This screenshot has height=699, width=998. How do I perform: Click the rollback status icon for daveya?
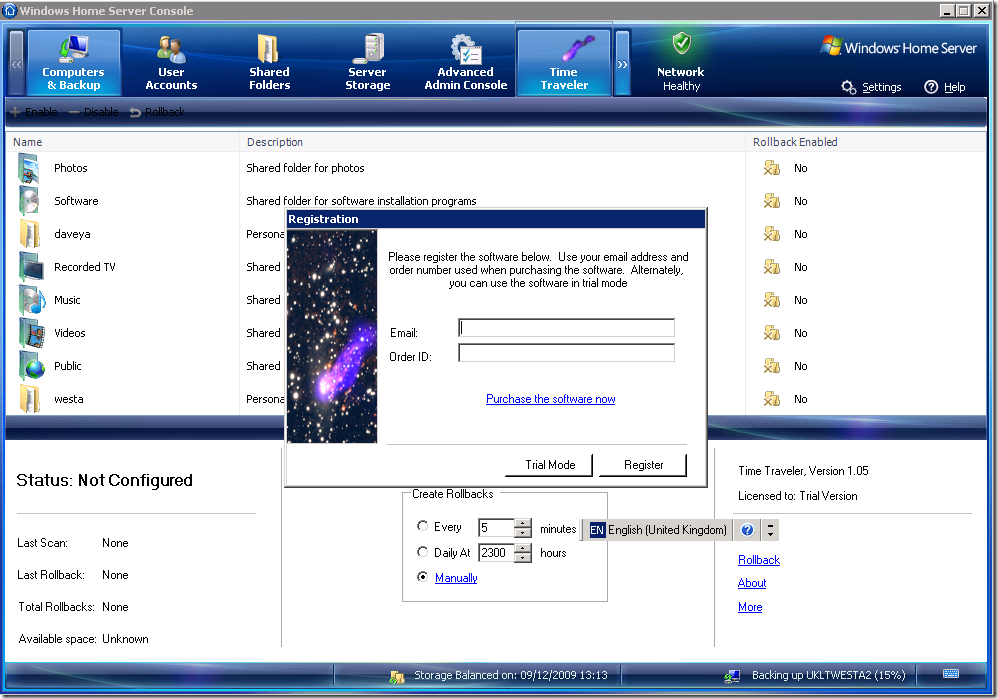(x=771, y=234)
